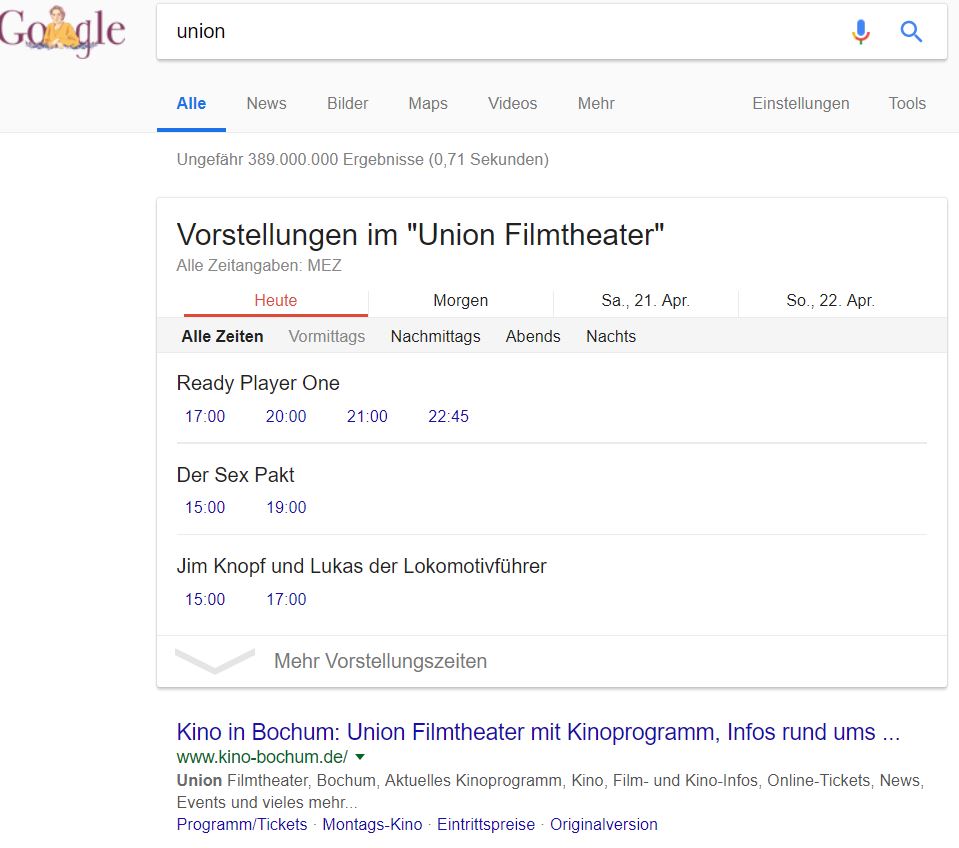Choose the 15:00 Der Sex Pakt showing
This screenshot has width=959, height=848.
point(205,507)
